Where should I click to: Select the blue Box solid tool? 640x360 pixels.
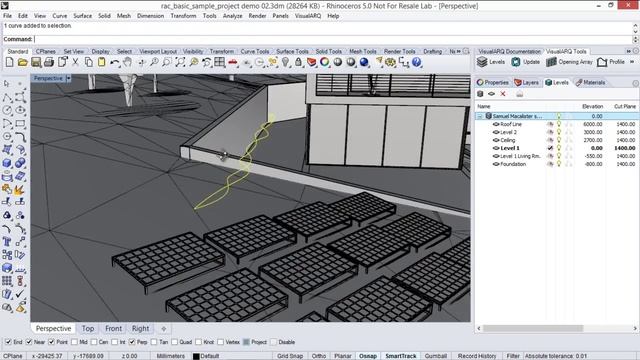tap(7, 163)
